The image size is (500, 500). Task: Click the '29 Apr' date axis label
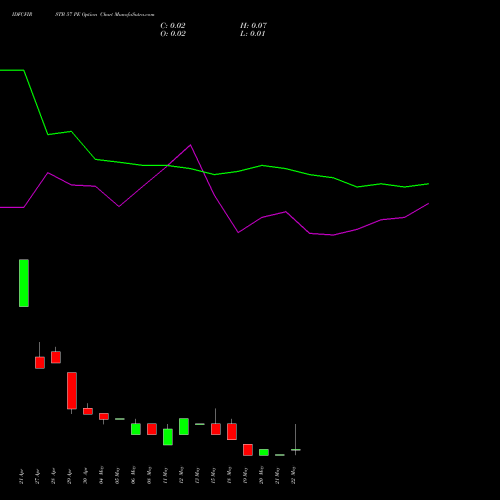coord(69,476)
